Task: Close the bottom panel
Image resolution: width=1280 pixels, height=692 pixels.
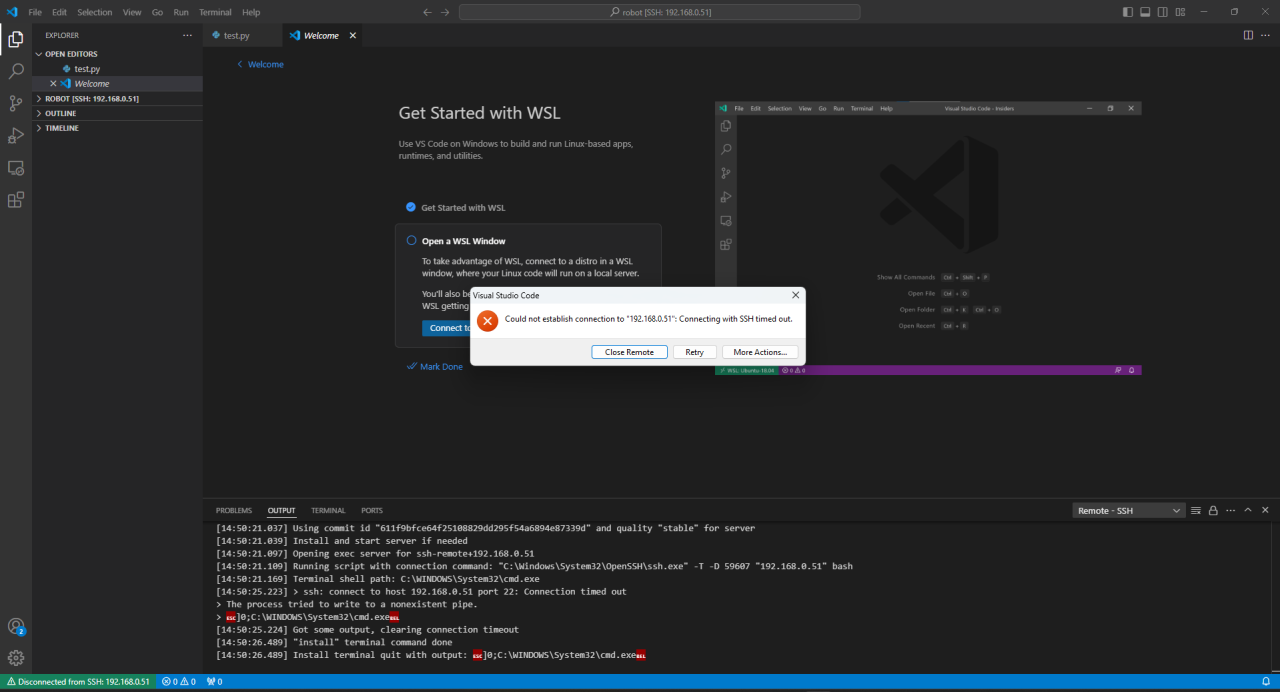Action: point(1264,510)
